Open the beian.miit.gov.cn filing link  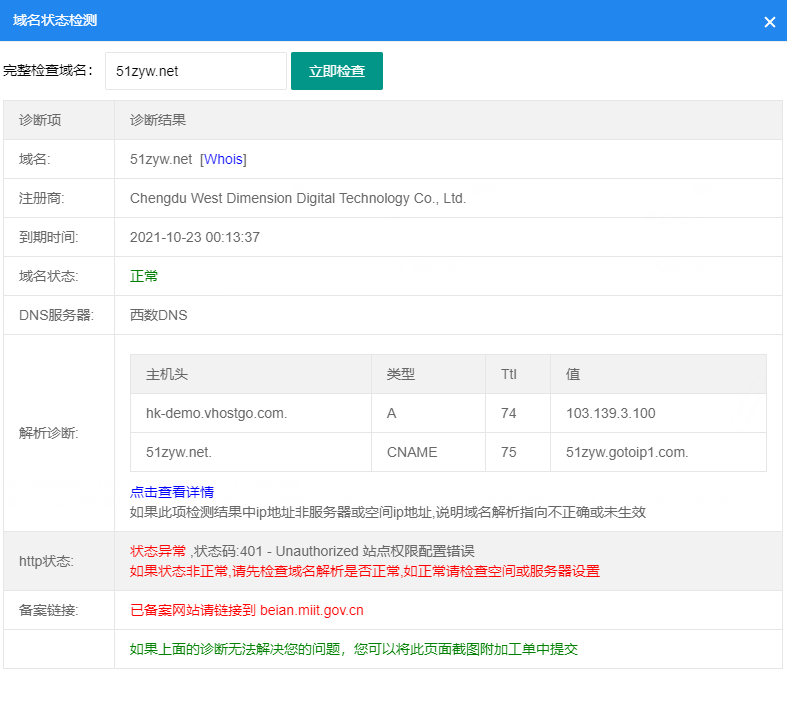[x=311, y=610]
